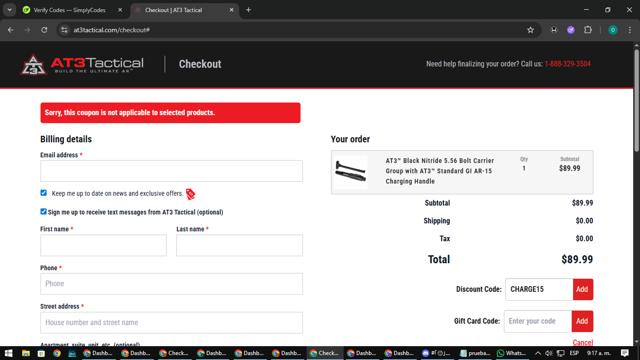Click the Total $89.99 amount
The height and width of the screenshot is (360, 640).
(x=577, y=260)
